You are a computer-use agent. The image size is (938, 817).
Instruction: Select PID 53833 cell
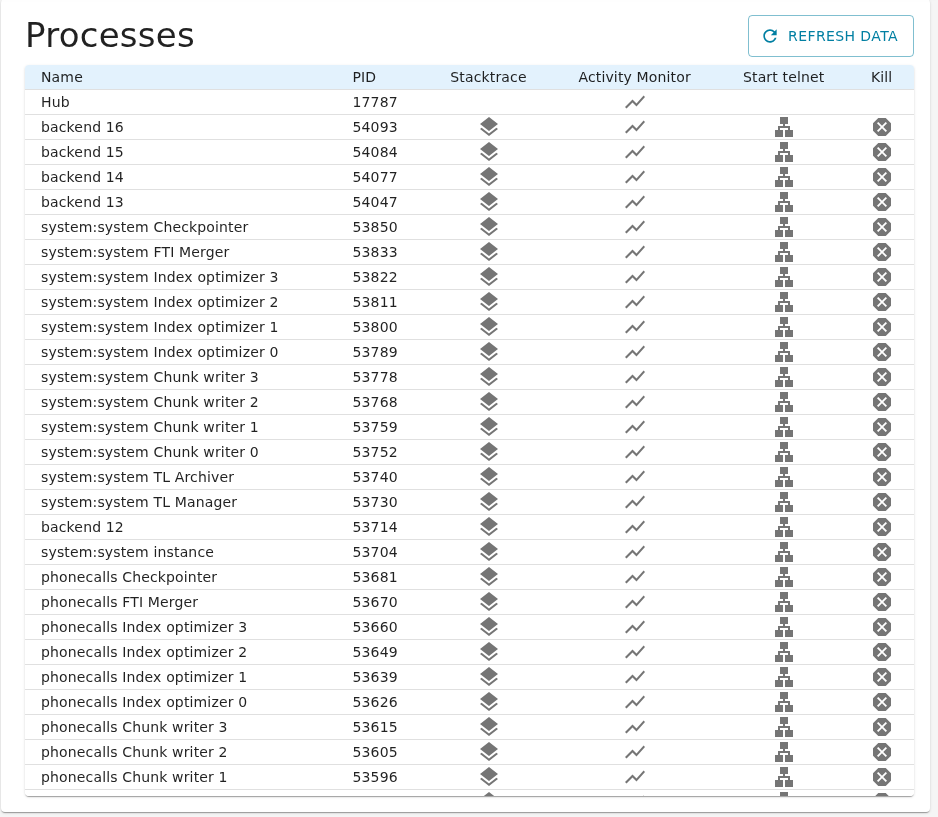coord(374,252)
